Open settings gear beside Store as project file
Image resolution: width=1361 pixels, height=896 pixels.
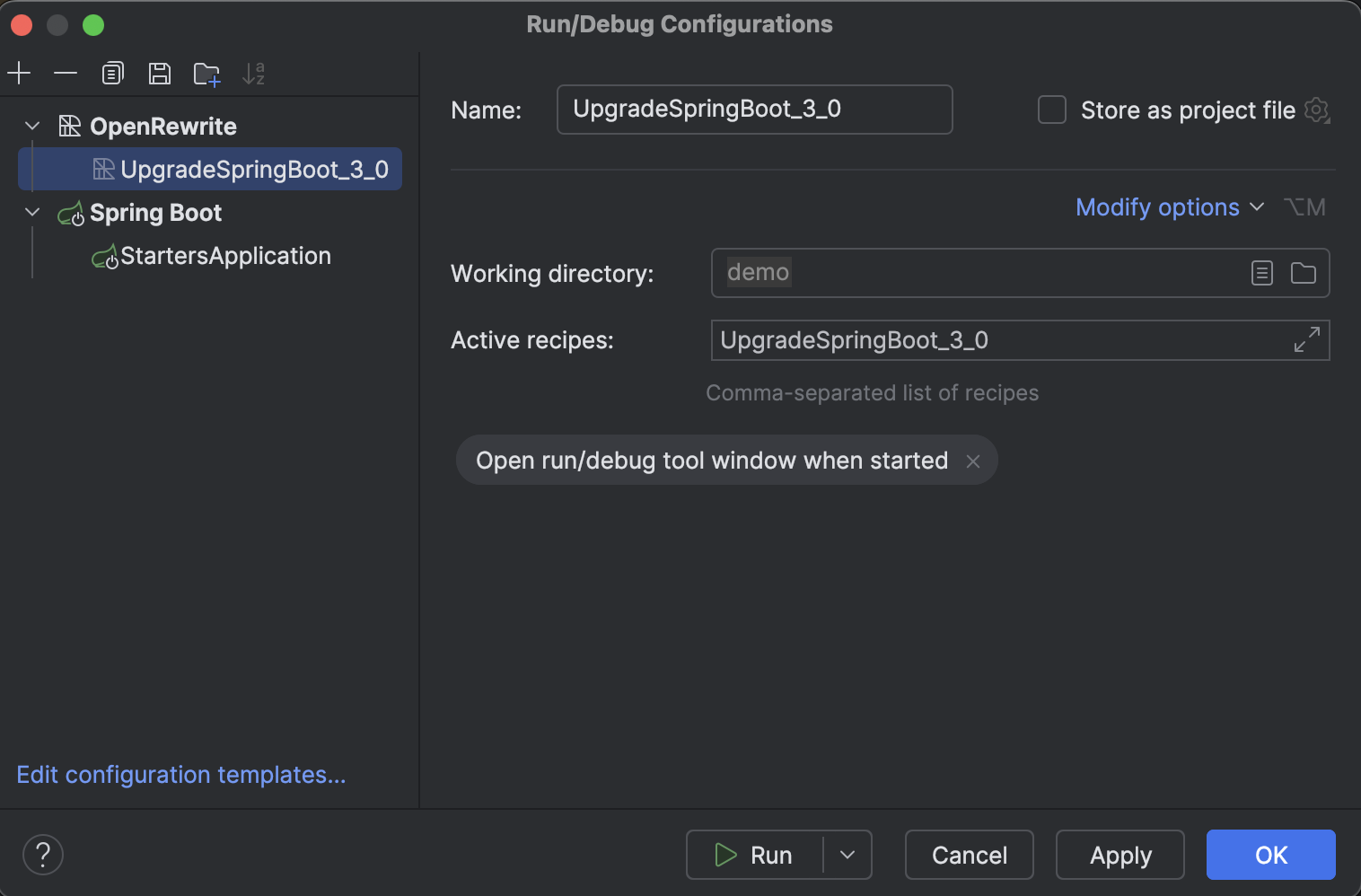click(1317, 110)
